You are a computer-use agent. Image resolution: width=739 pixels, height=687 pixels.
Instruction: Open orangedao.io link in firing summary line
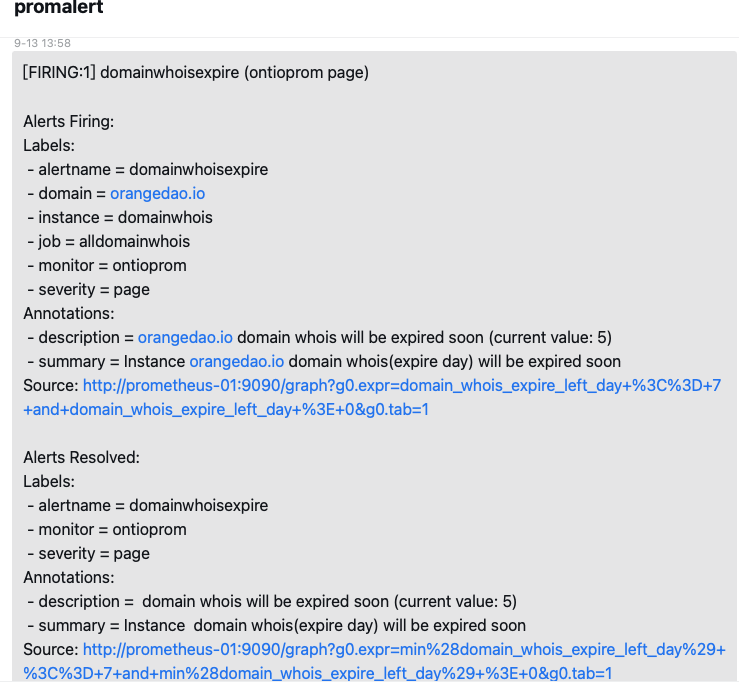pos(236,361)
